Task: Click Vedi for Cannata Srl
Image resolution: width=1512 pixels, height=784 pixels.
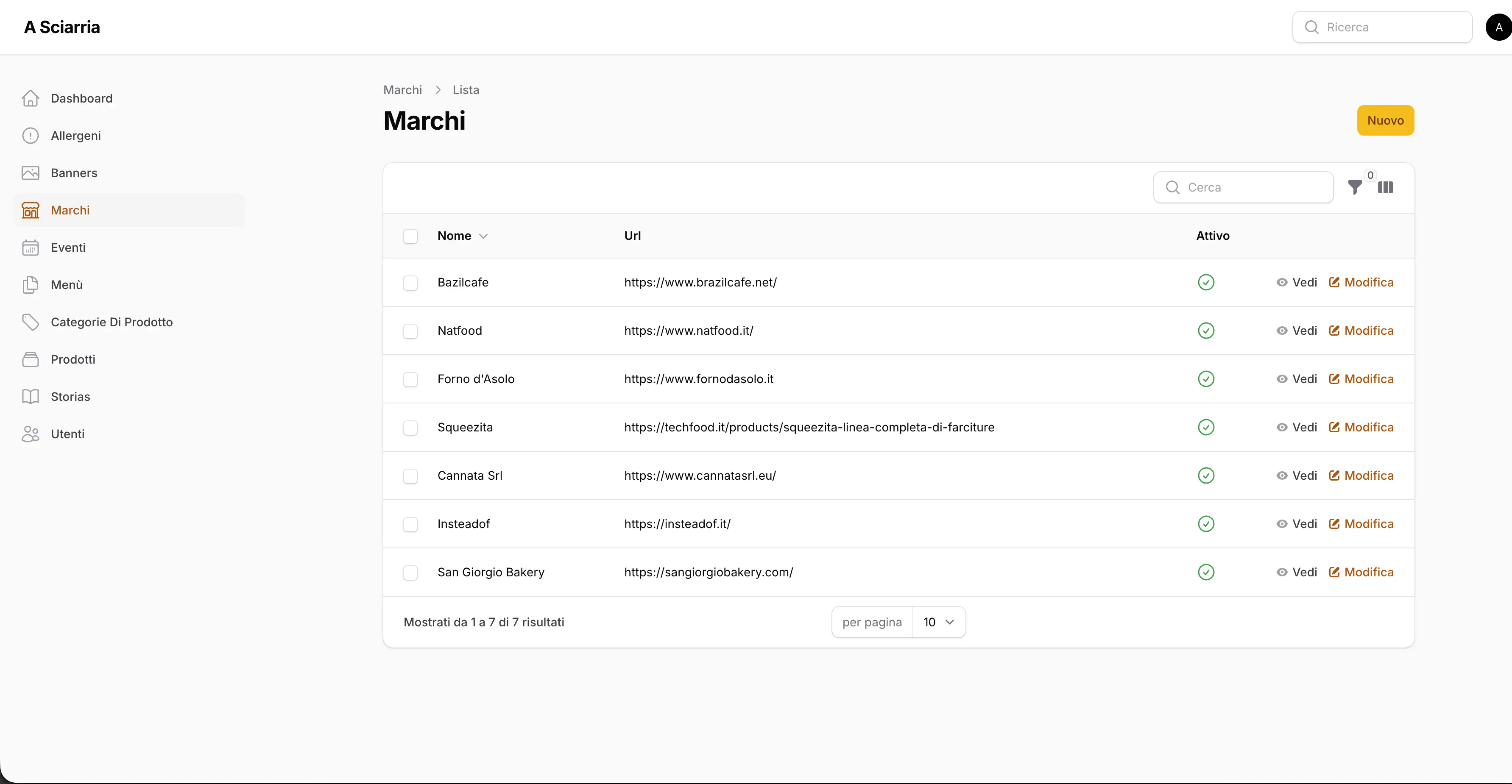Action: coord(1297,475)
